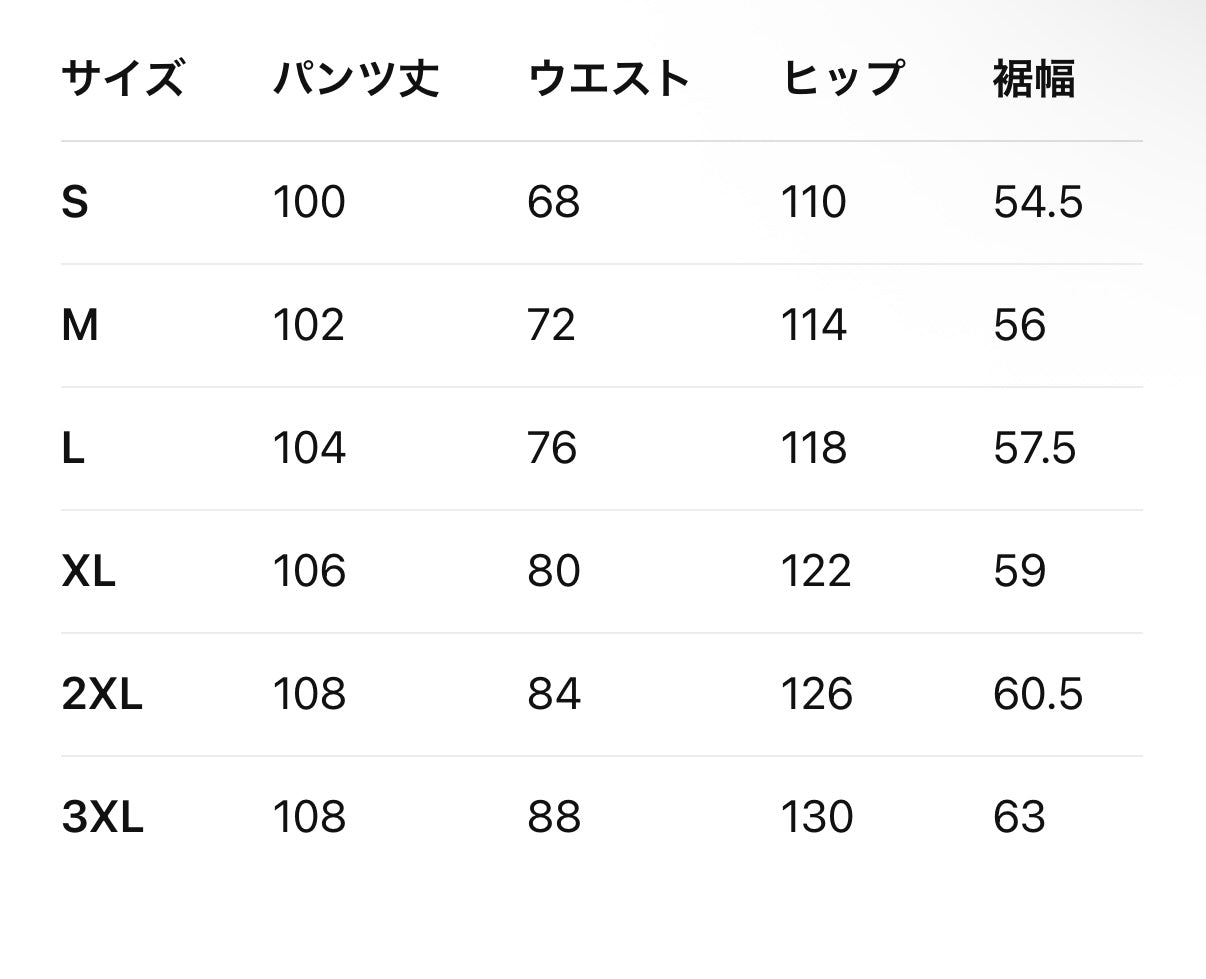Click the サイズ column header
This screenshot has height=979, width=1206.
tap(123, 79)
